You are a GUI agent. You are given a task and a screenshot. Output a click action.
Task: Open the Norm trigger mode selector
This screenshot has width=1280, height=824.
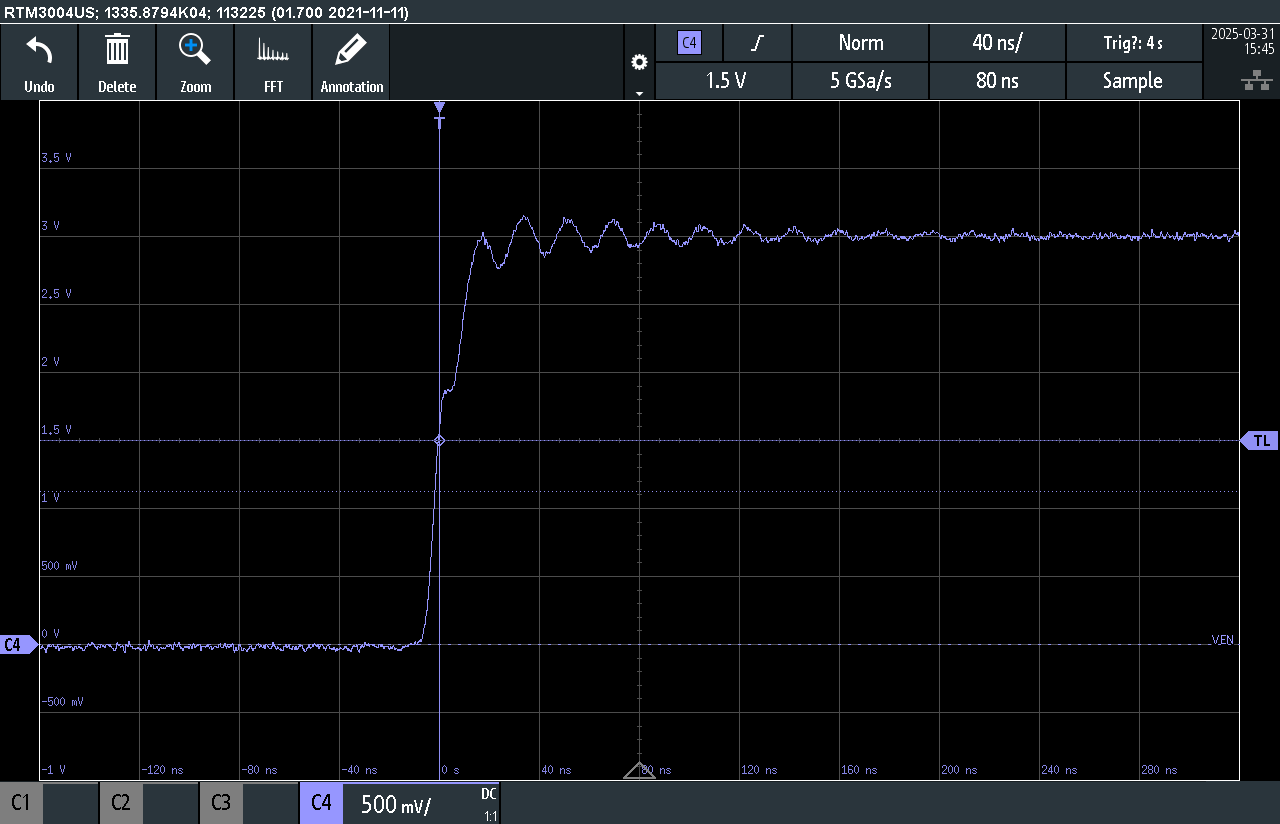(860, 43)
